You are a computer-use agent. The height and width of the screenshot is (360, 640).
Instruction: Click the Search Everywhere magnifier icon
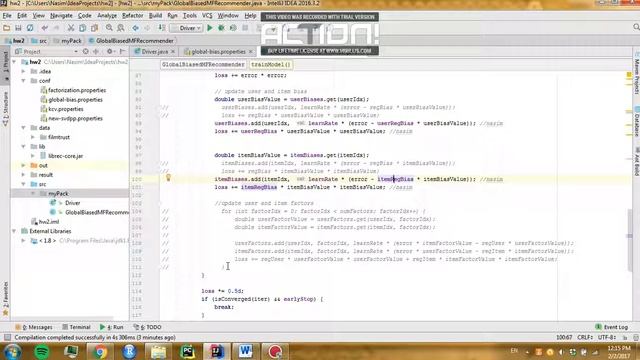(636, 27)
